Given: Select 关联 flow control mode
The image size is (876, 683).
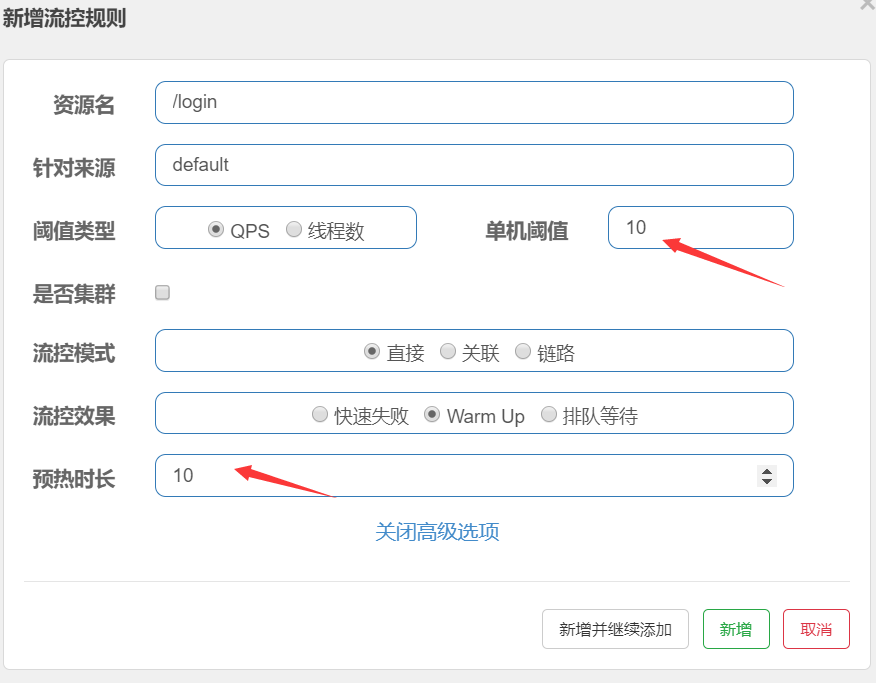Looking at the screenshot, I should point(448,351).
